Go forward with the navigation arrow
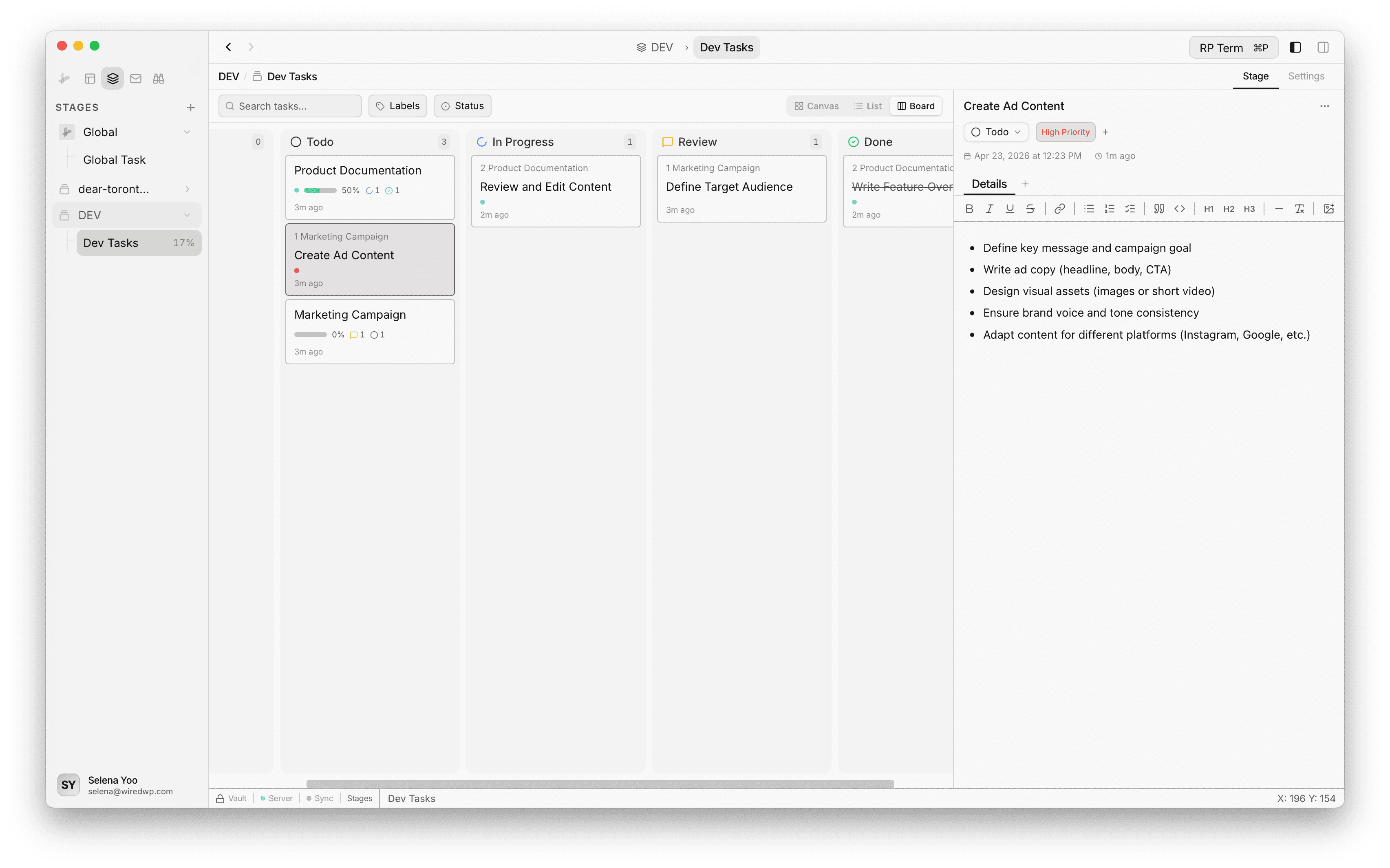Viewport: 1390px width, 868px height. tap(251, 47)
